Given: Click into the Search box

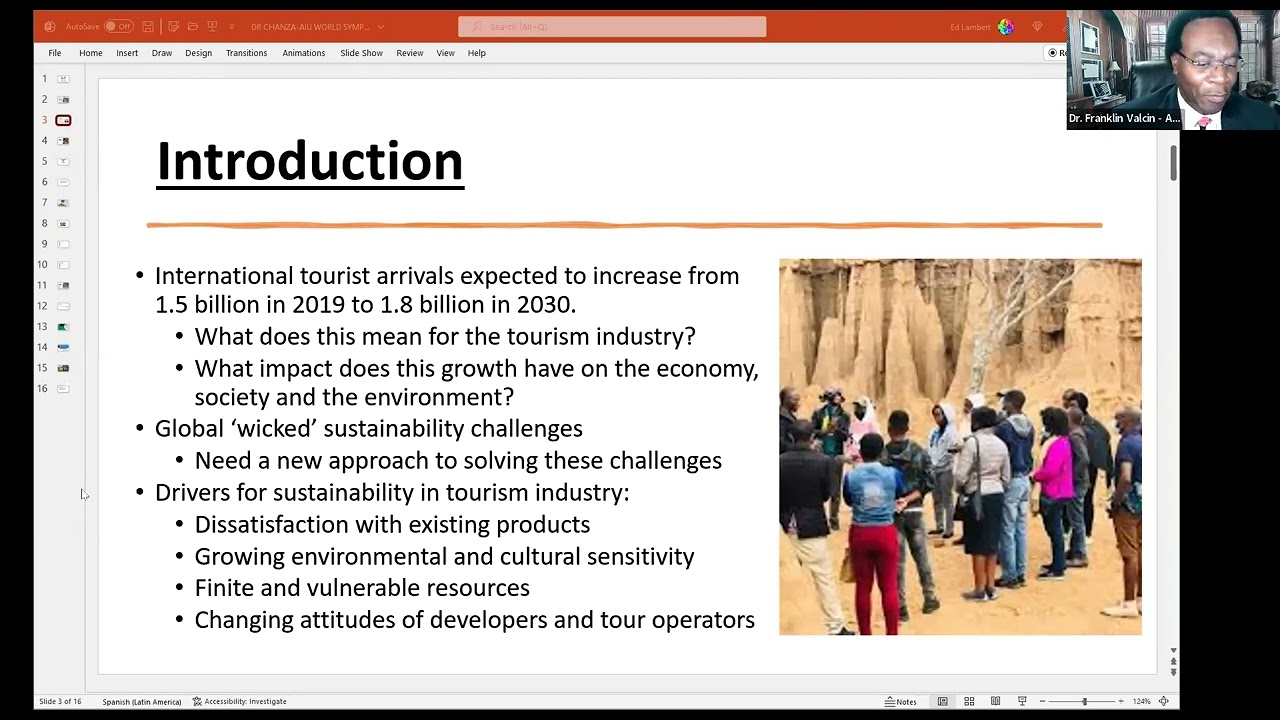Looking at the screenshot, I should [x=612, y=27].
